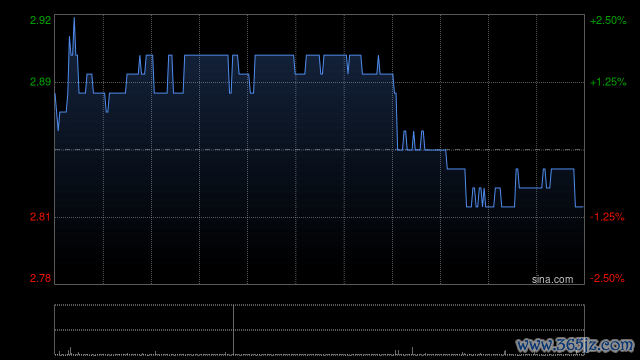Click the +2.50% percentage label

(608, 20)
